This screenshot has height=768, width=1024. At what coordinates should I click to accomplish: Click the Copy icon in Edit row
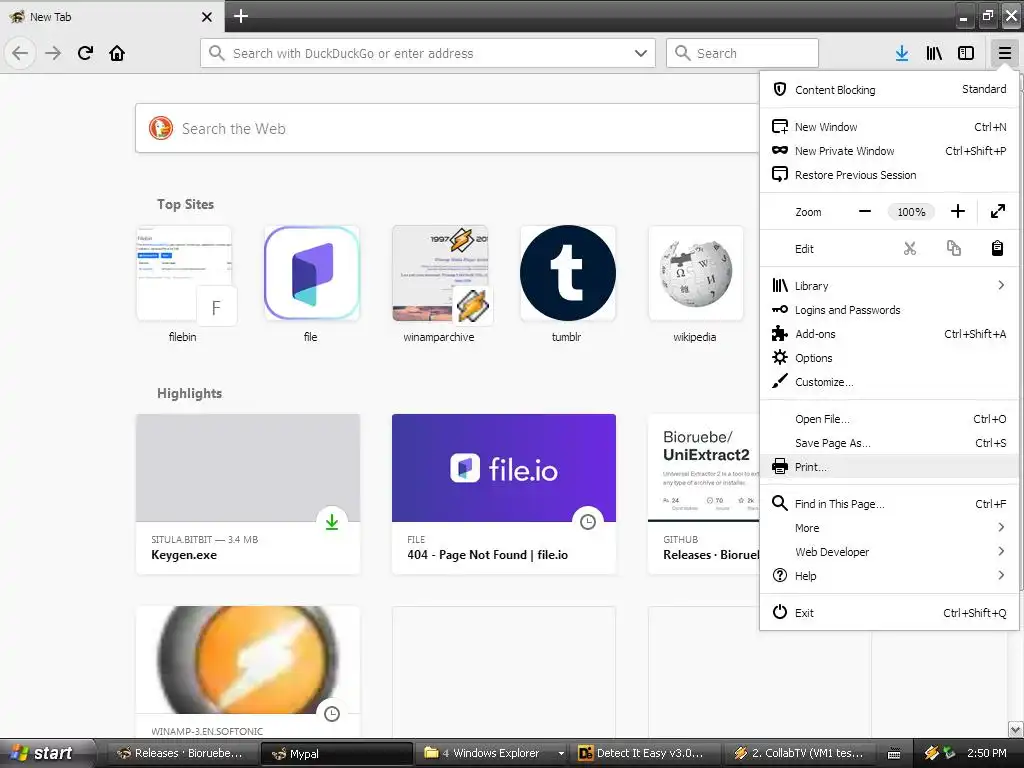tap(953, 248)
